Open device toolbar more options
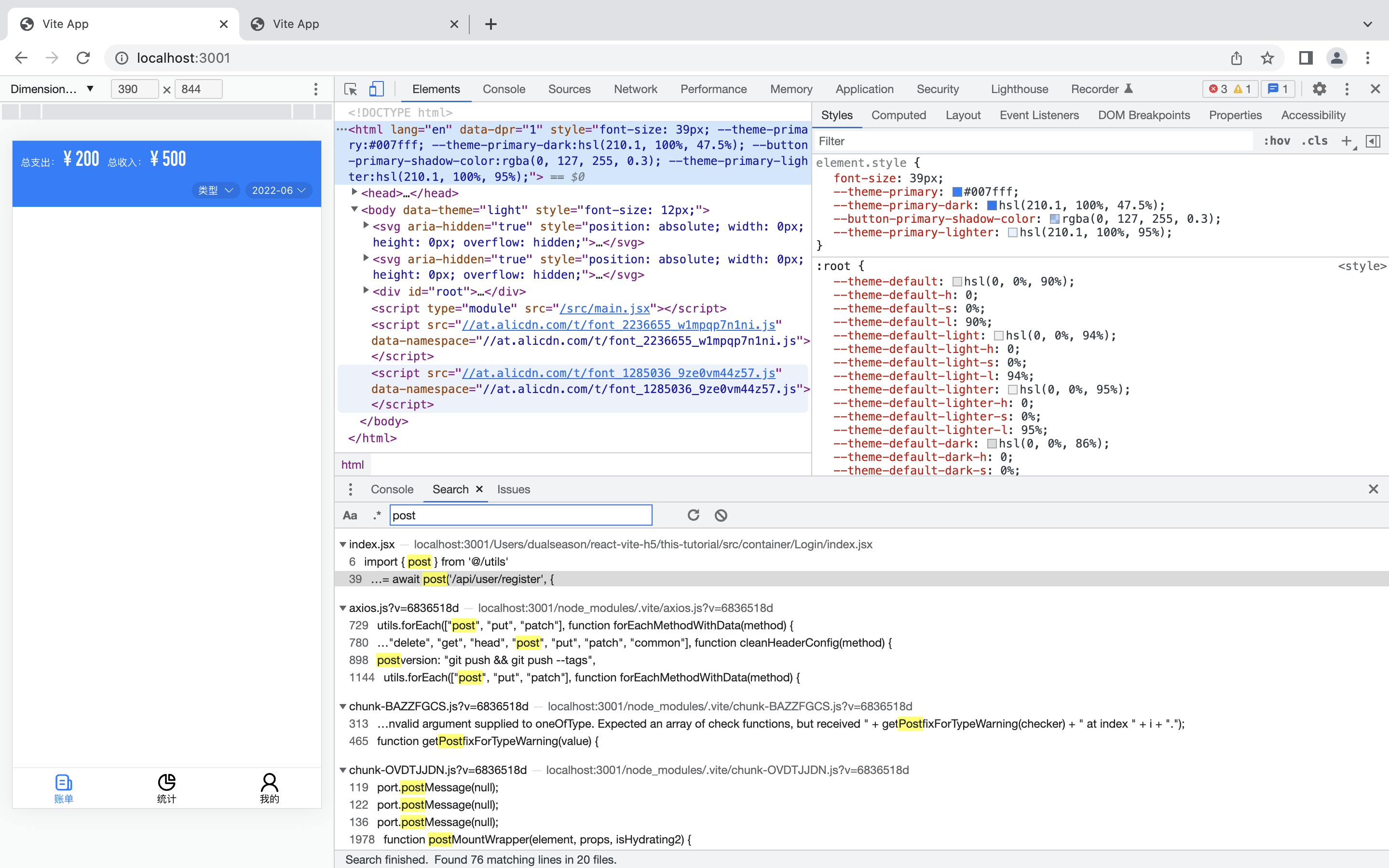This screenshot has width=1389, height=868. click(316, 89)
